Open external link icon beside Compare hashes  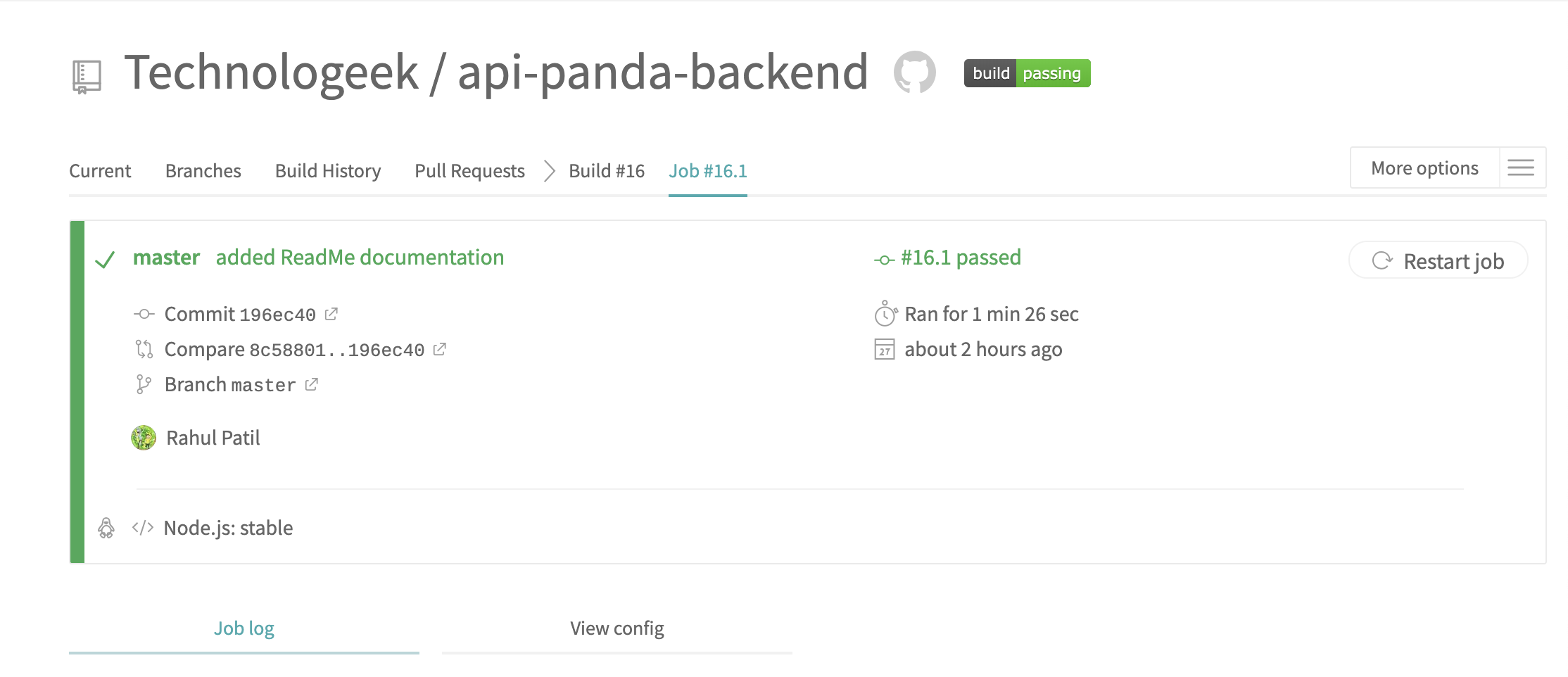[440, 349]
